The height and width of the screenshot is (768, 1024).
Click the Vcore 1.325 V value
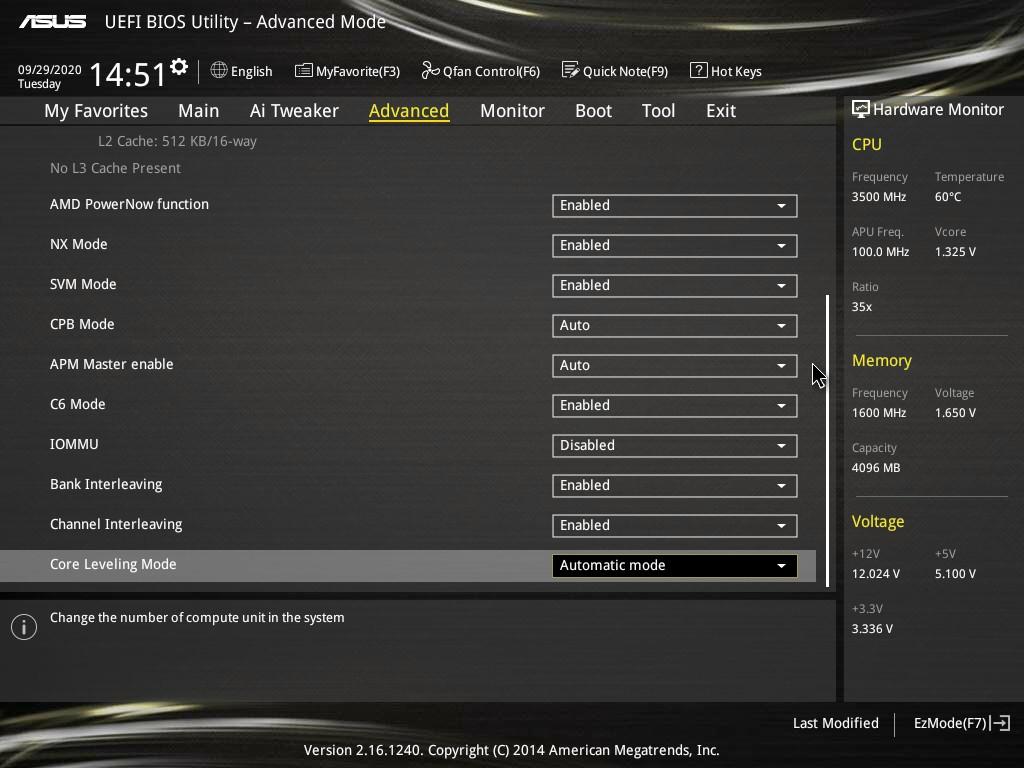(x=955, y=251)
